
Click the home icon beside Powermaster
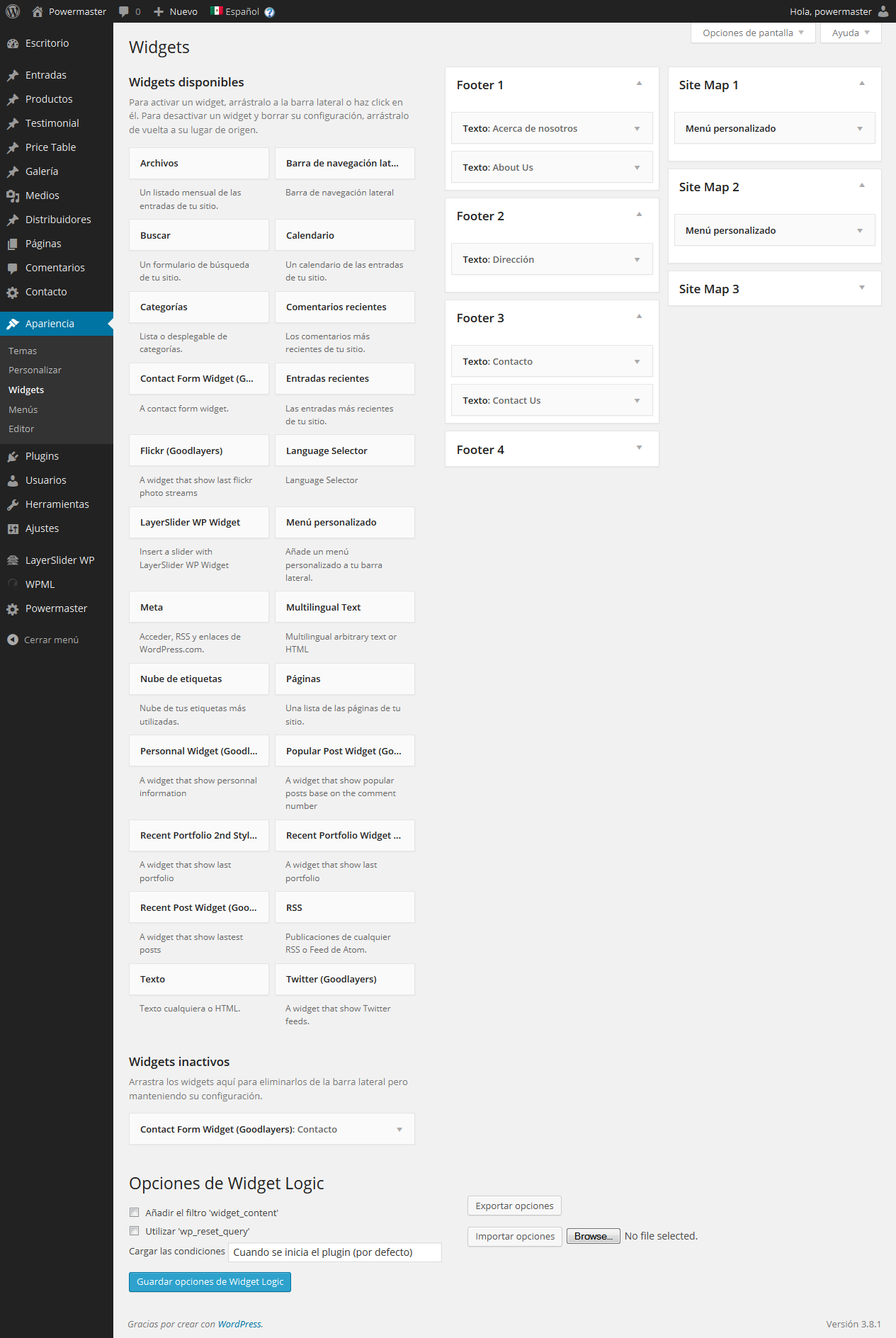tap(38, 11)
